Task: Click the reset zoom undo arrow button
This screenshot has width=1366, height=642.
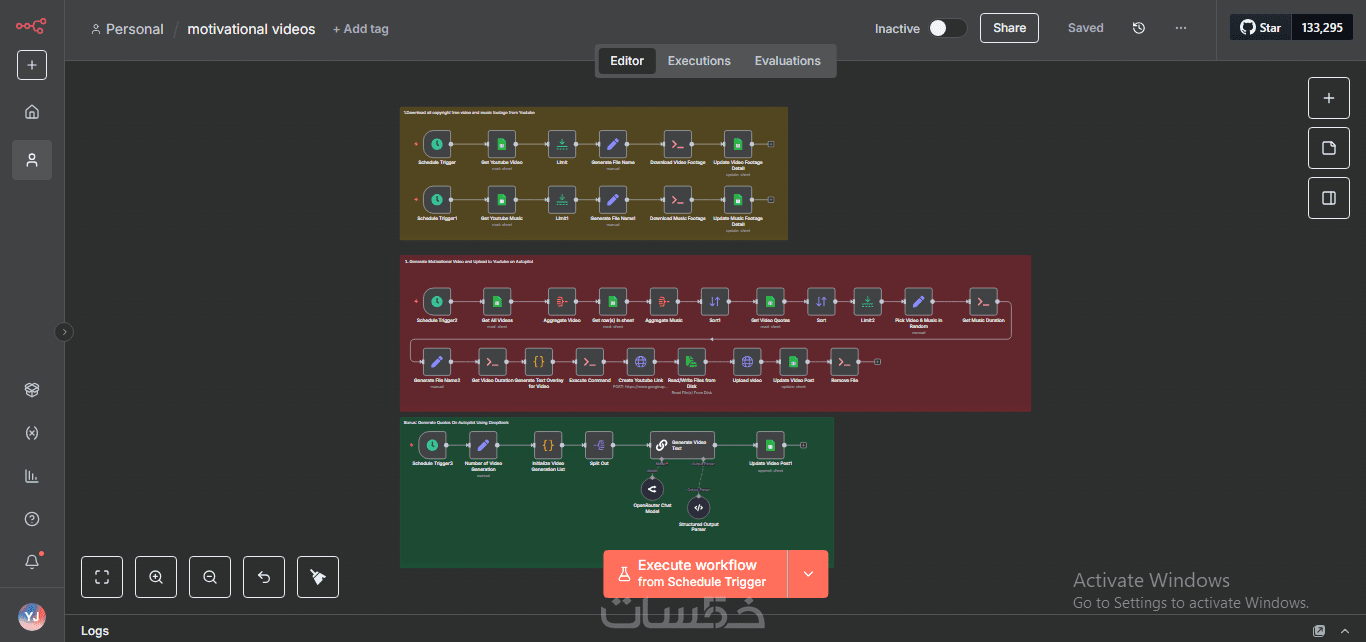Action: coord(264,577)
